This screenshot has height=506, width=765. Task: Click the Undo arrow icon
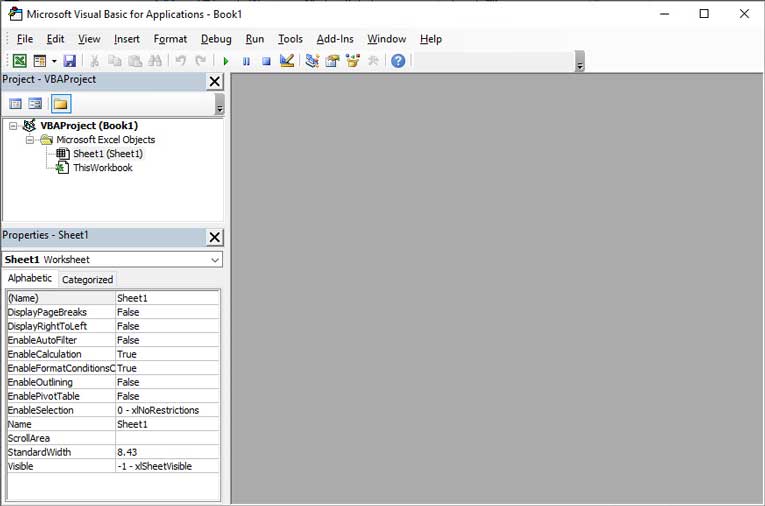[x=181, y=61]
